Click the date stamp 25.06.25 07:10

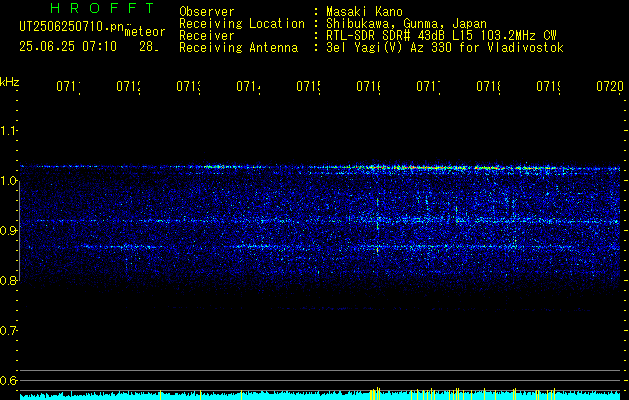click(x=68, y=47)
